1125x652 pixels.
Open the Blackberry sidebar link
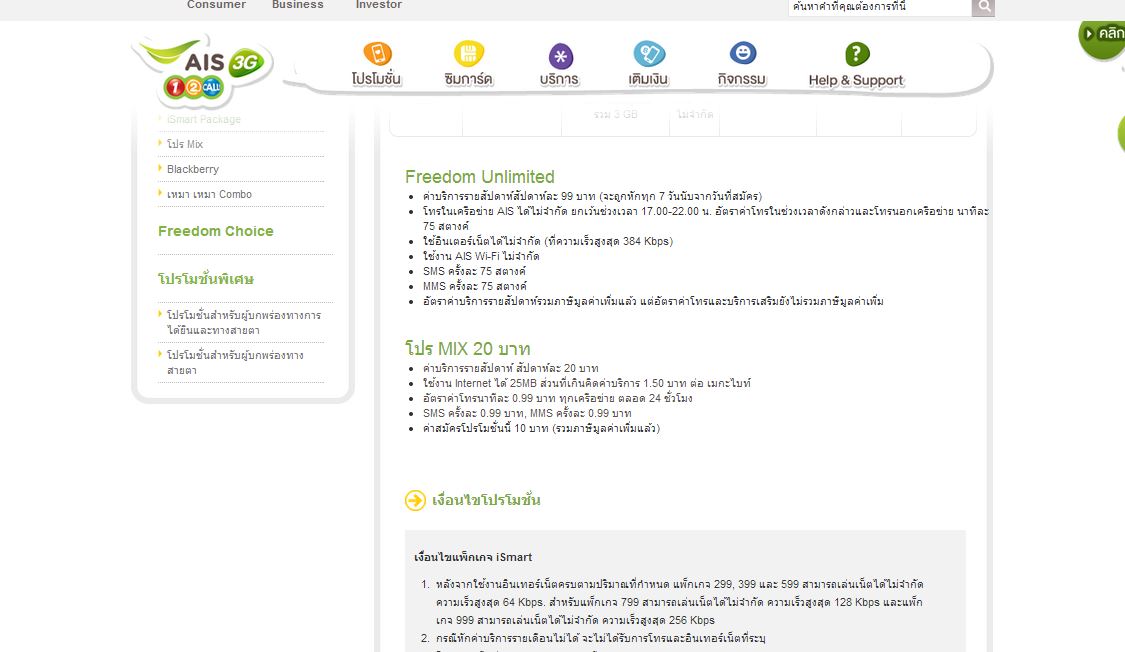tap(192, 169)
